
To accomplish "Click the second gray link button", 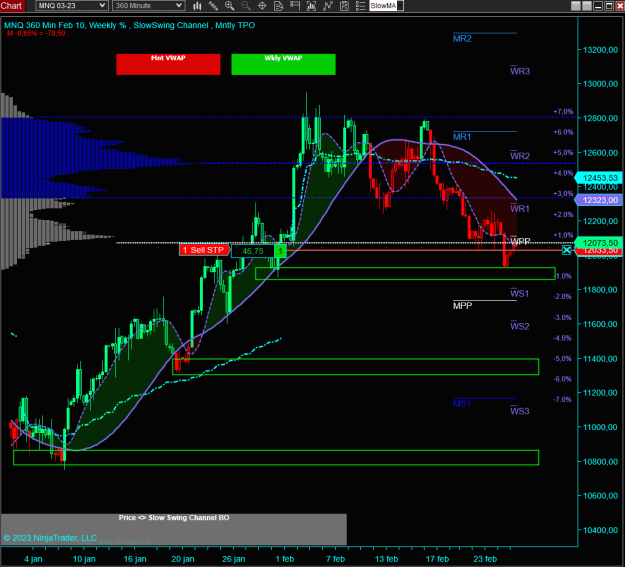I will coord(587,6).
